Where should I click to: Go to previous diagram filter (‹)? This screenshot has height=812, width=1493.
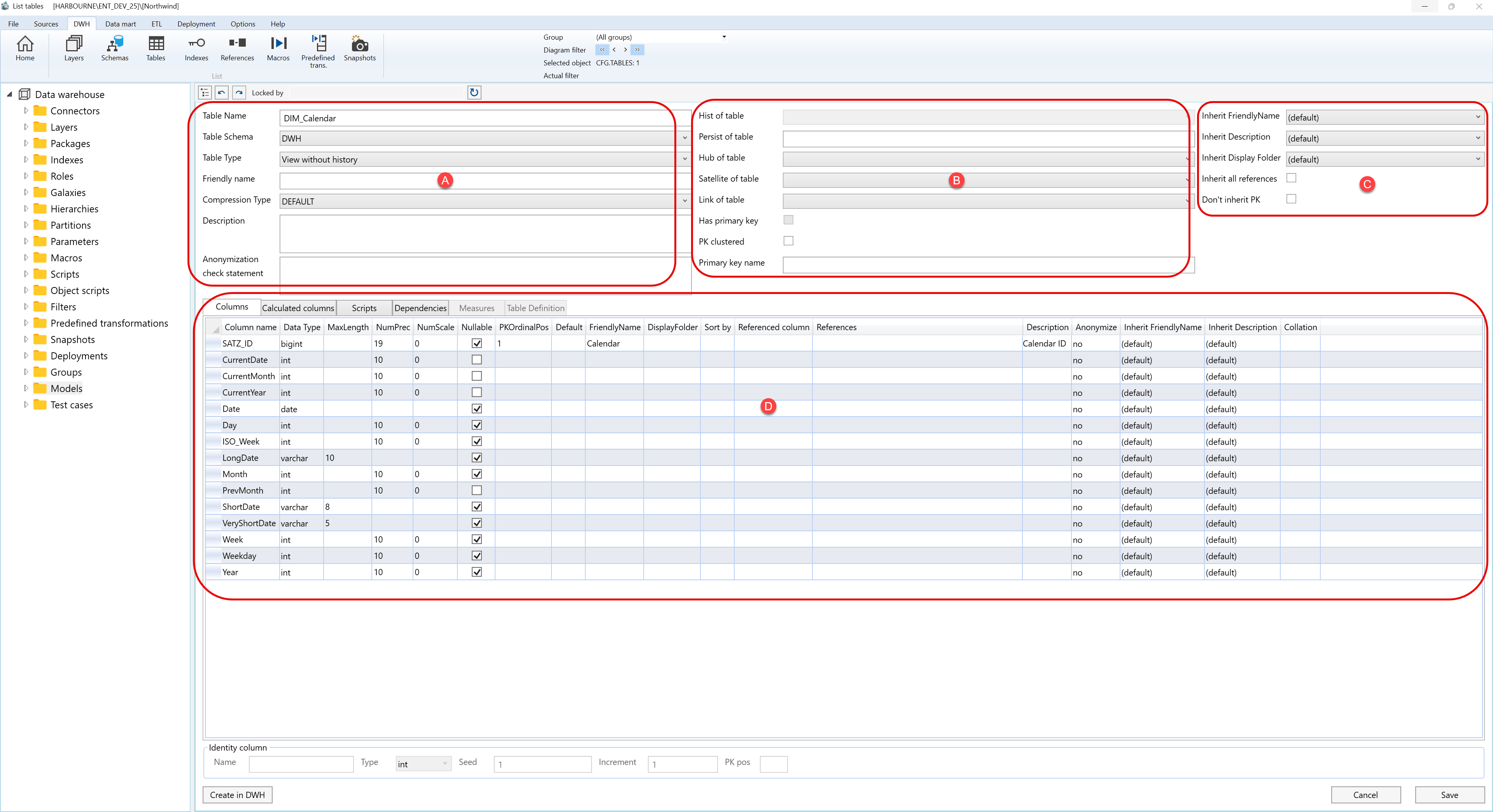[614, 50]
